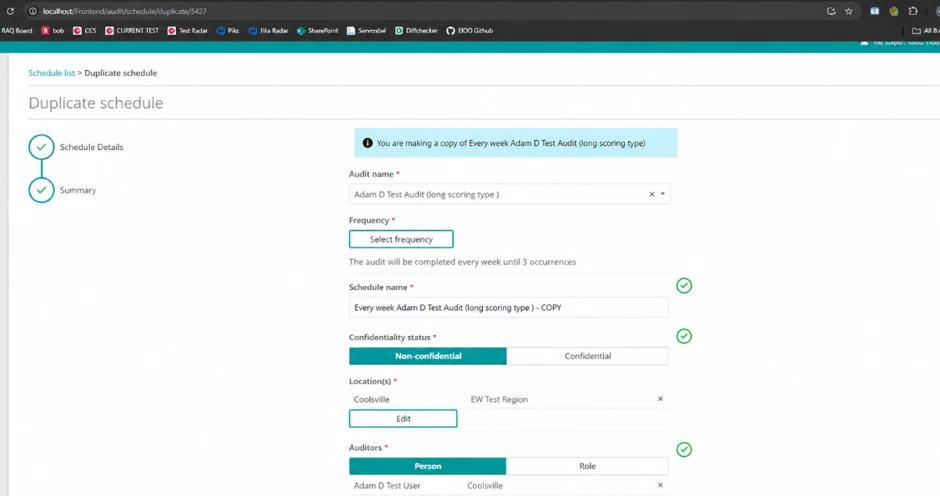Click the Schedule name input field

tap(508, 308)
